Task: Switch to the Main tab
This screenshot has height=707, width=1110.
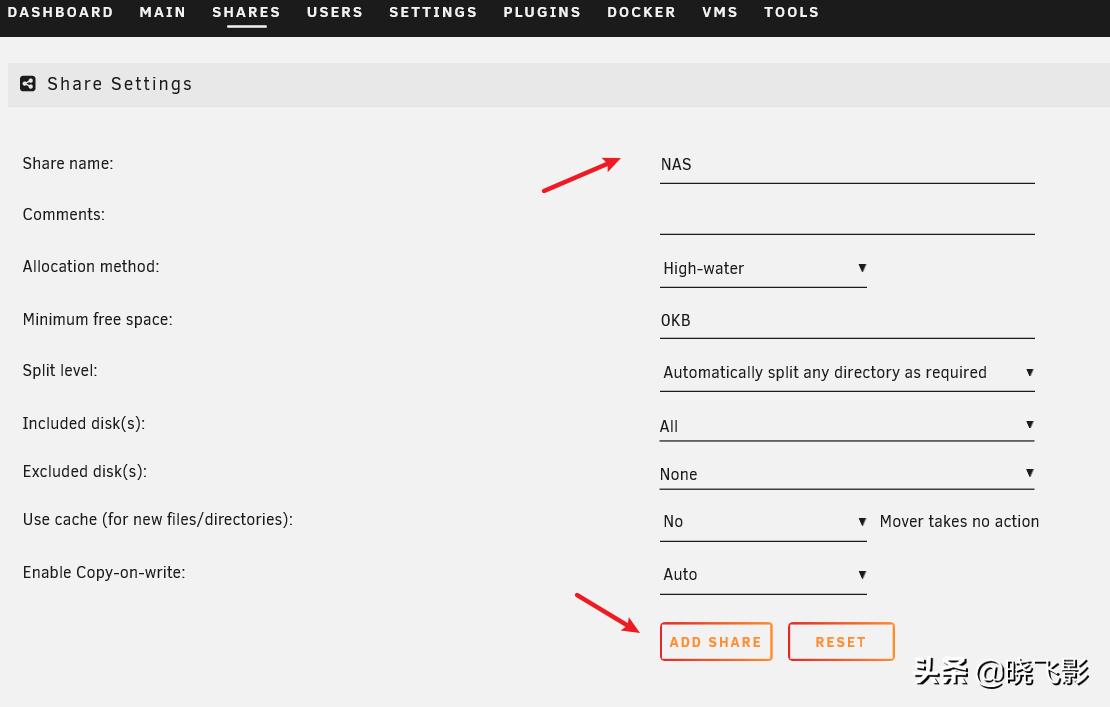Action: tap(163, 13)
